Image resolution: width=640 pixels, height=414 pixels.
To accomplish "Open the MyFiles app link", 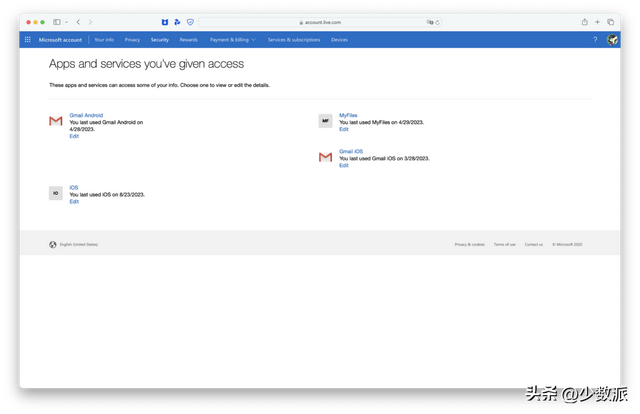I will [348, 115].
